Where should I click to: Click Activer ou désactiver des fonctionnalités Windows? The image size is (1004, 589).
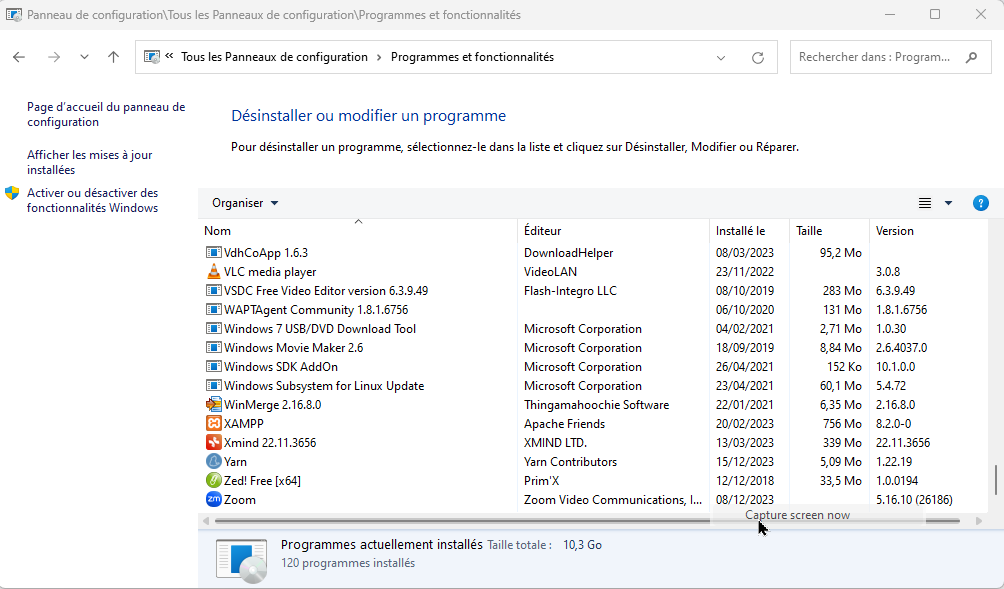tap(92, 200)
